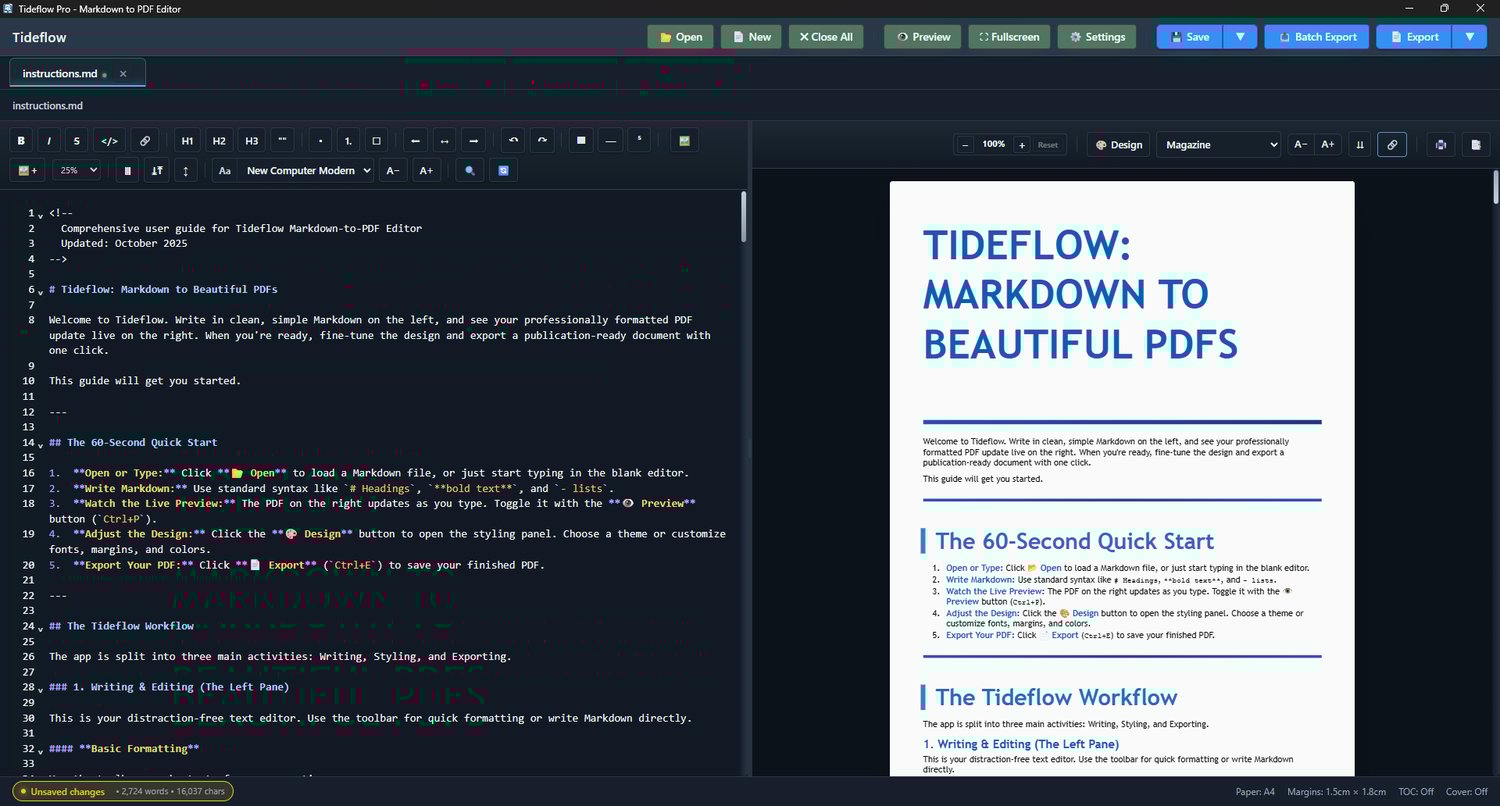Zoom in the preview with the plus button
Screen dimensions: 1500x806
coord(1021,145)
